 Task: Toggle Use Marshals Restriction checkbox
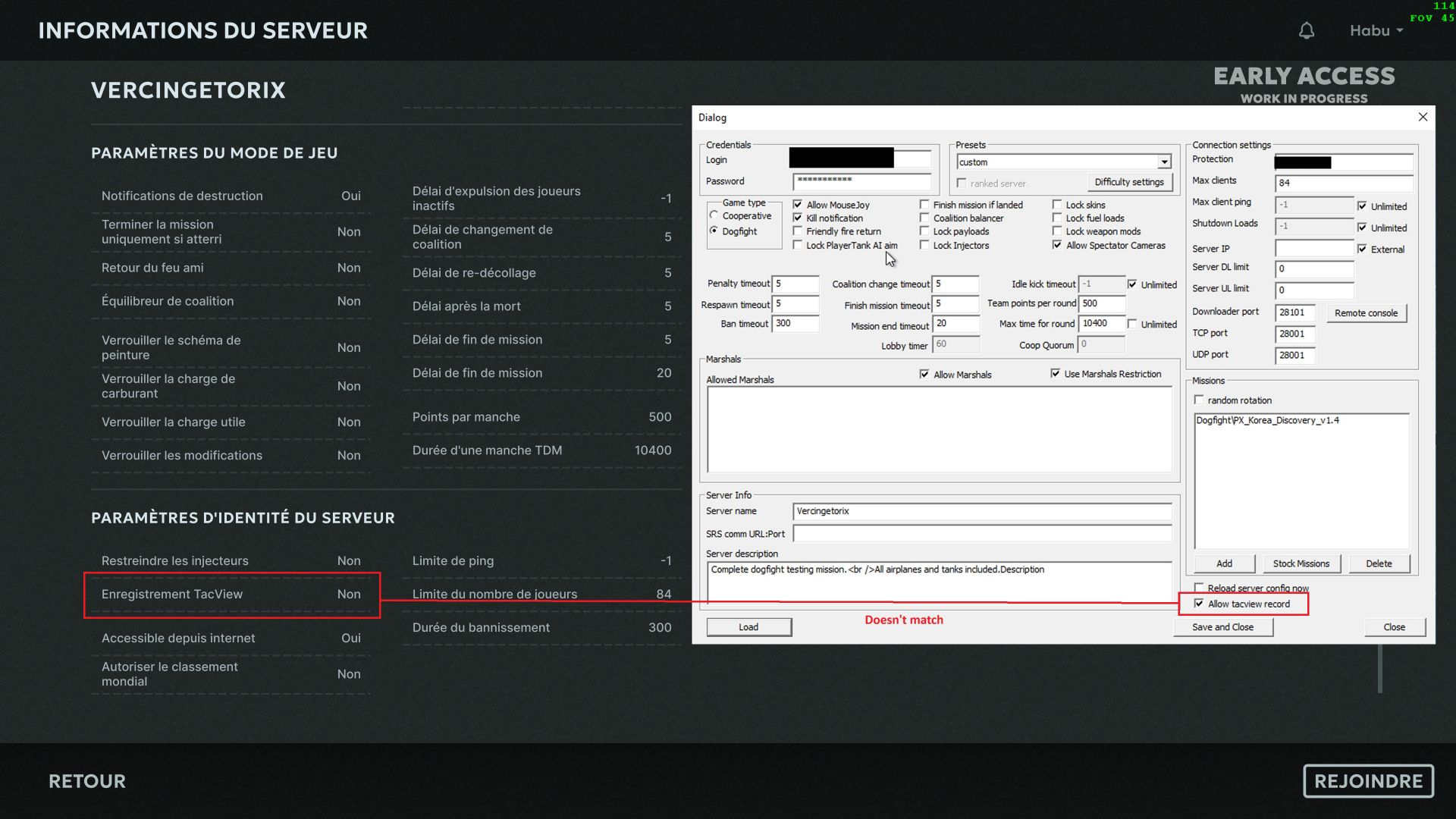click(1056, 373)
